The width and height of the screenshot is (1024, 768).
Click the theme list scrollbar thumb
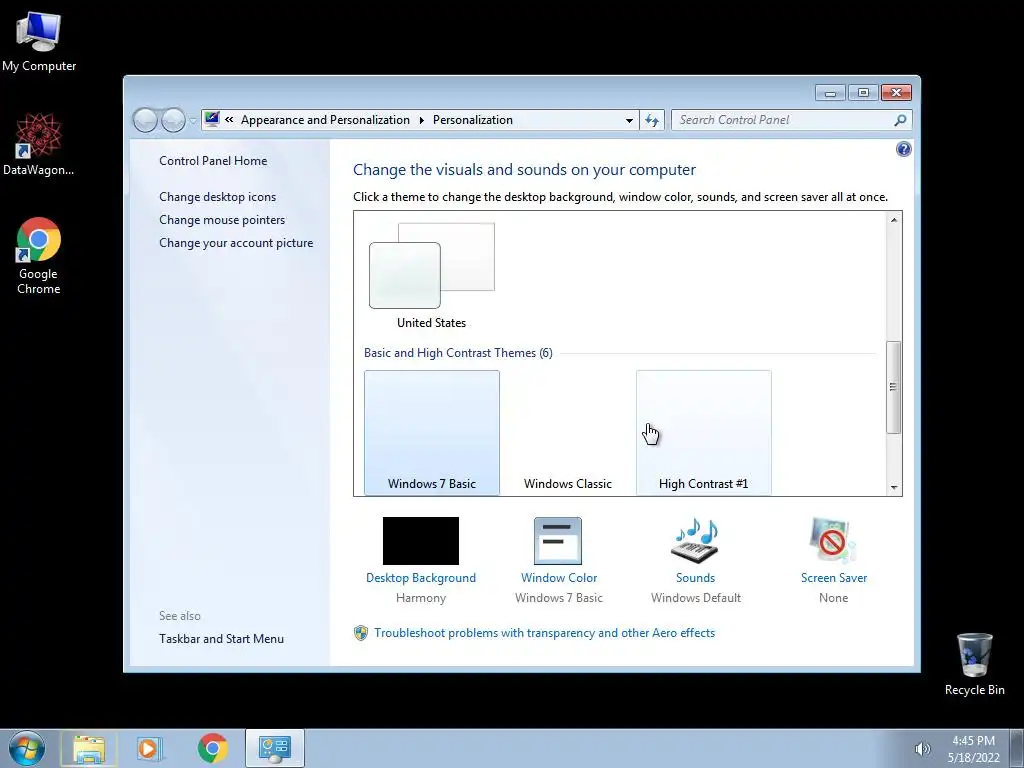pos(893,387)
